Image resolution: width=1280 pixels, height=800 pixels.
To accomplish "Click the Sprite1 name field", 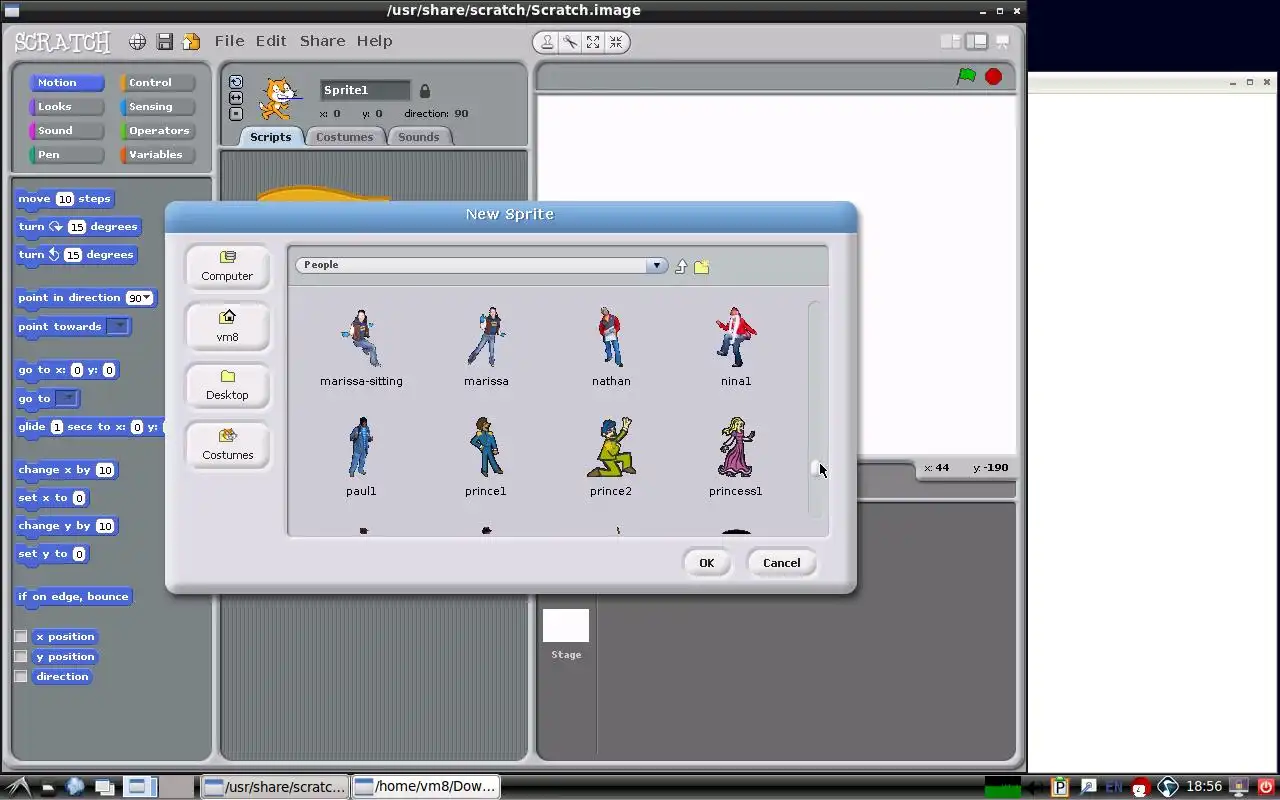I will [x=365, y=90].
